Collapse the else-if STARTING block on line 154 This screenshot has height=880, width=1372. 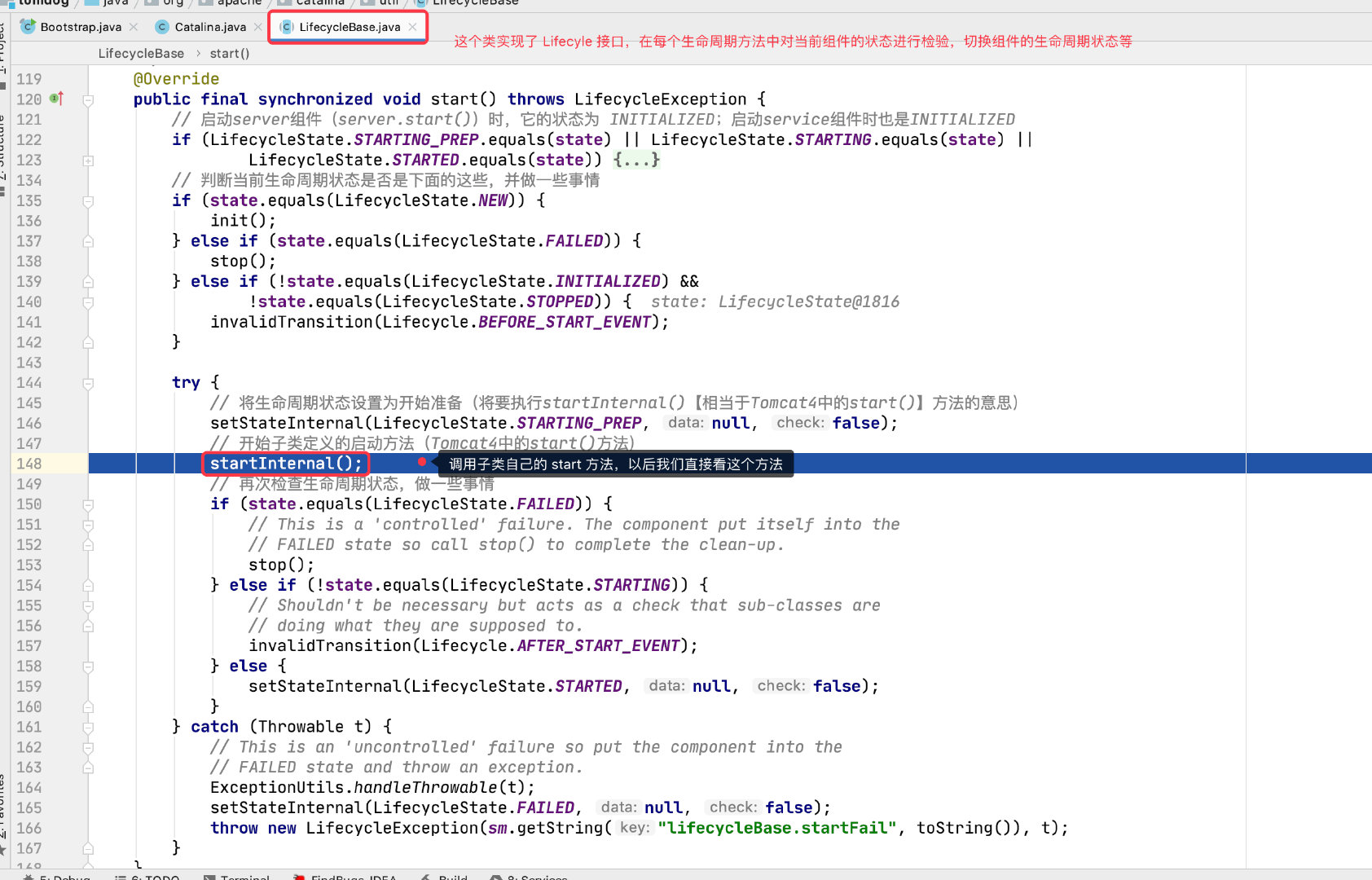pos(88,585)
